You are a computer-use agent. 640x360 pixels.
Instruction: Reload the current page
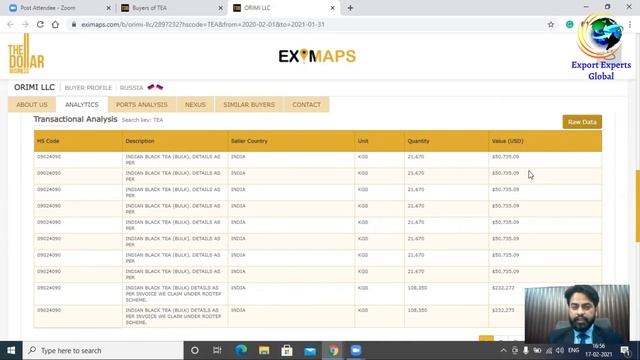pos(40,24)
